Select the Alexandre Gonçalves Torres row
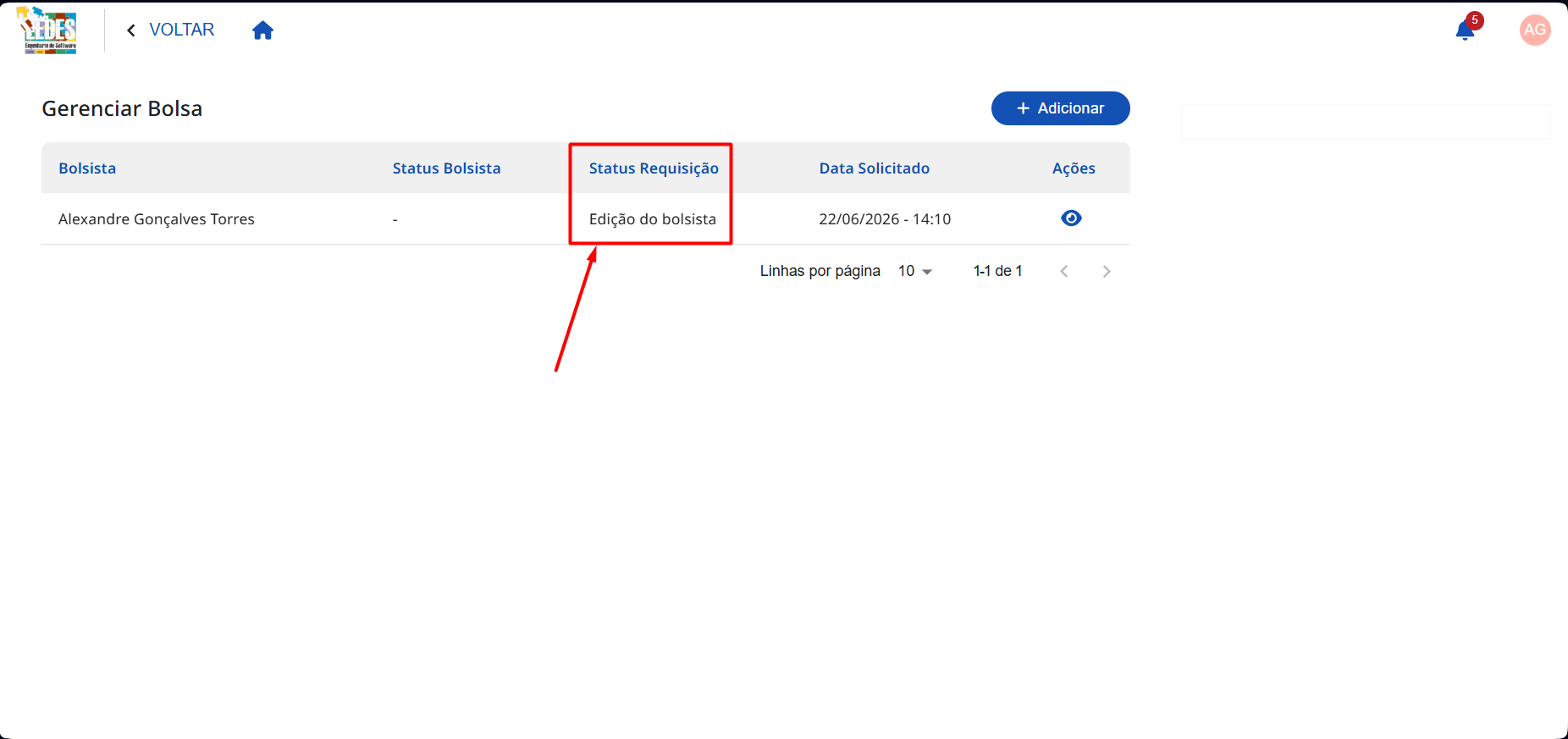Screen dimensions: 1568x739 tap(586, 219)
